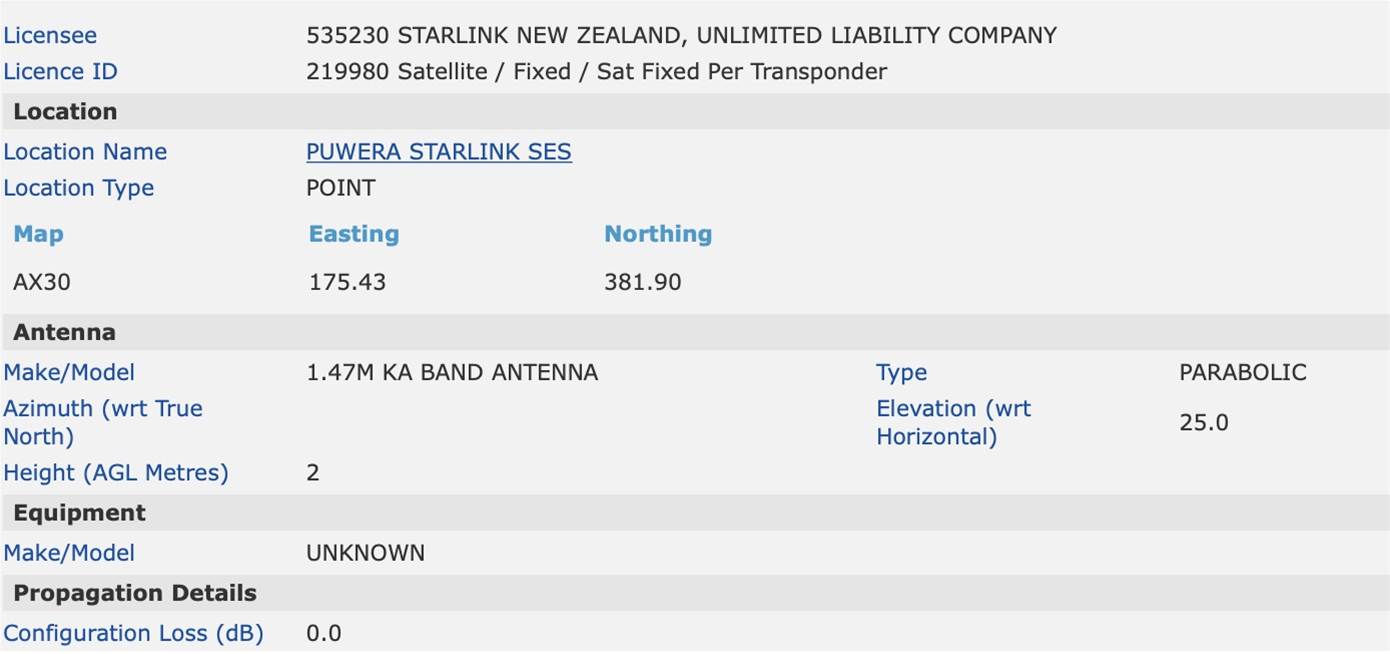Click the Elevation (wrt Horizontal) label
Image resolution: width=1390 pixels, height=654 pixels.
(x=953, y=422)
